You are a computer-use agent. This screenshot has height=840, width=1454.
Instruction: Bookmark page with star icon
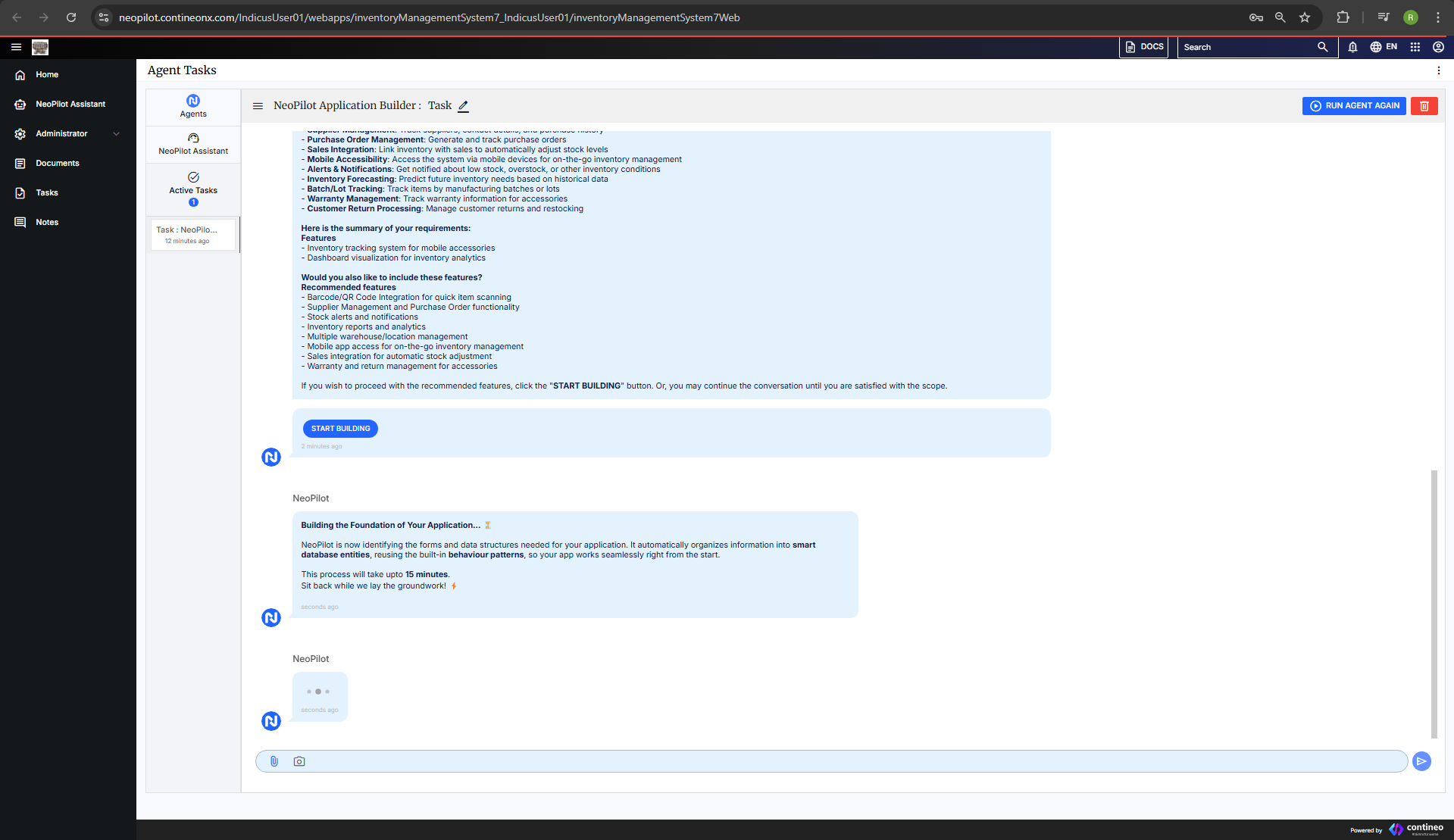coord(1305,17)
